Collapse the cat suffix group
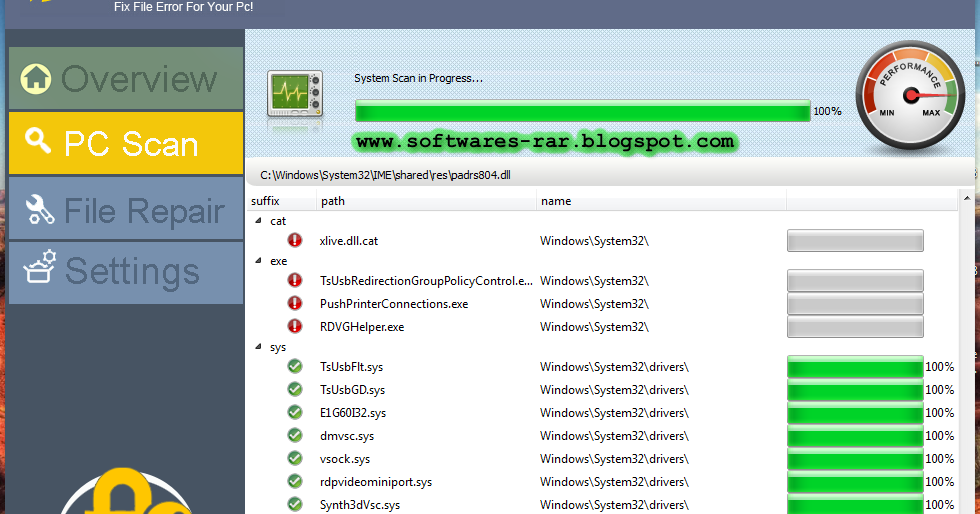The width and height of the screenshot is (980, 514). pyautogui.click(x=258, y=221)
